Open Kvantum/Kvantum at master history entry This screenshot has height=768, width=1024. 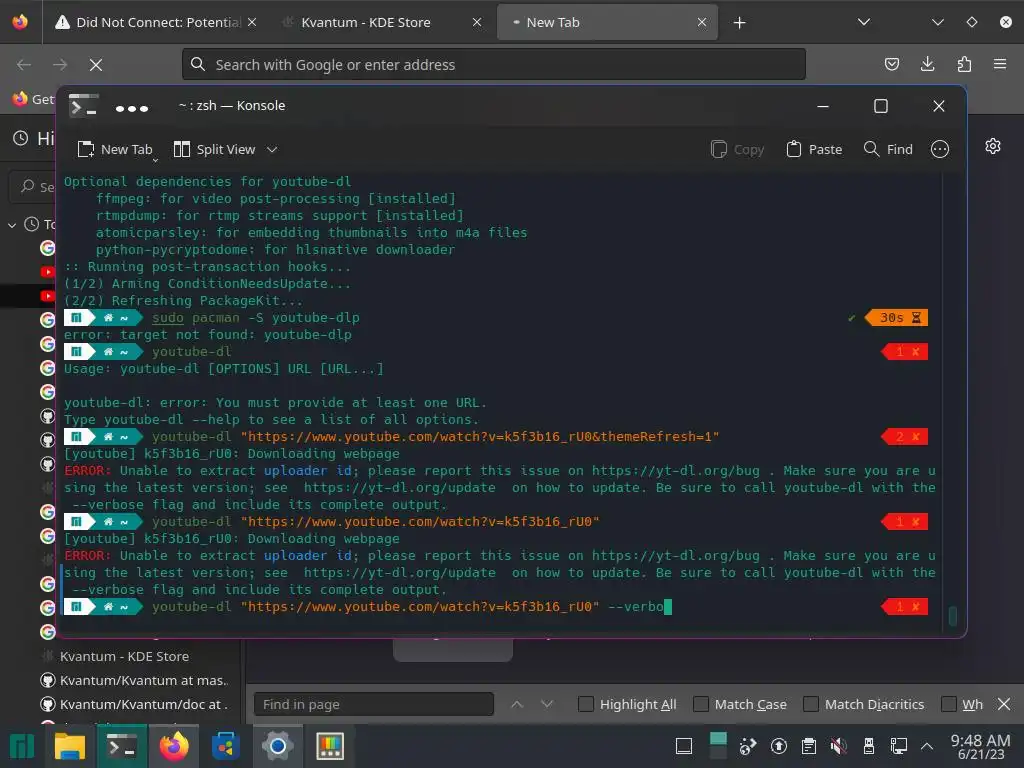[x=134, y=680]
